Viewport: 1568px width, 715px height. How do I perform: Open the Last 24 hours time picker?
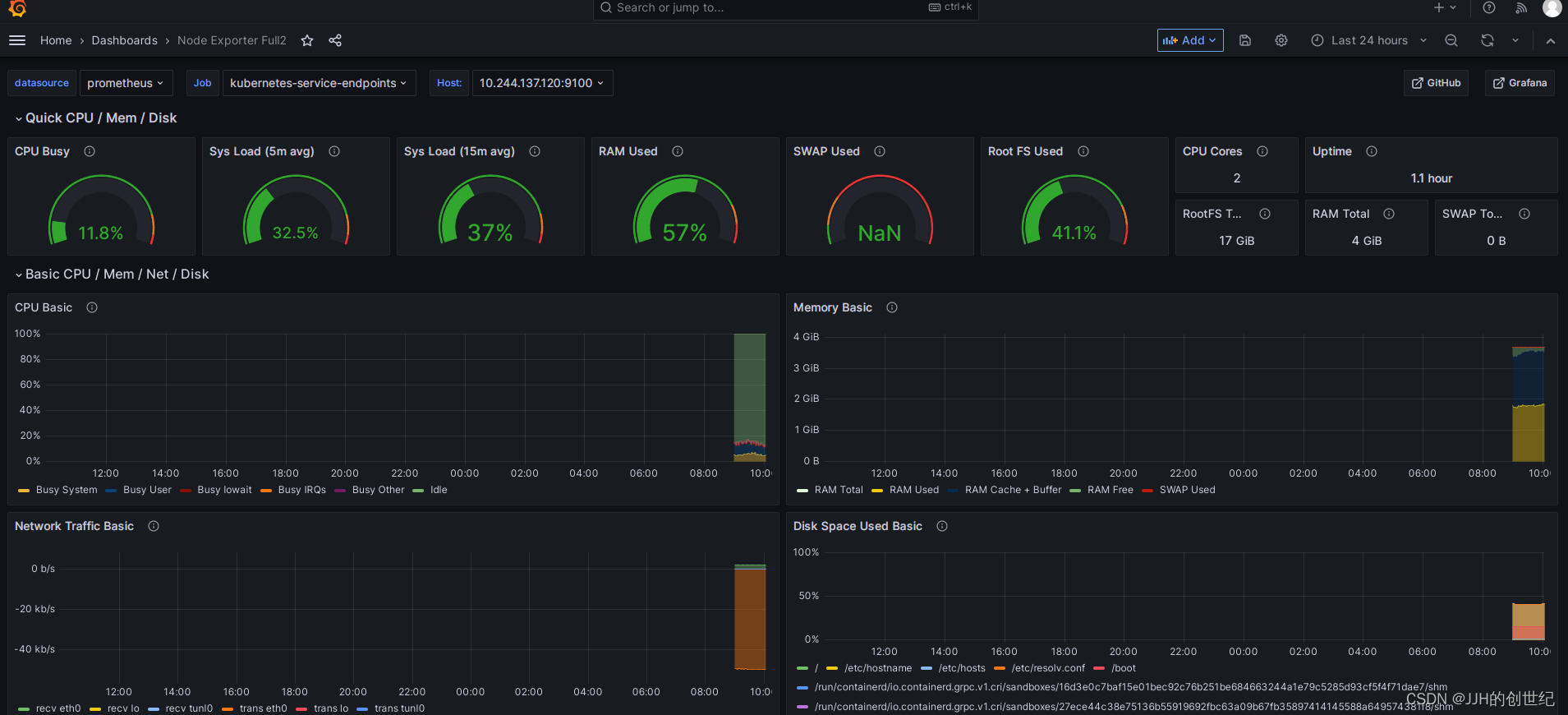click(x=1369, y=40)
